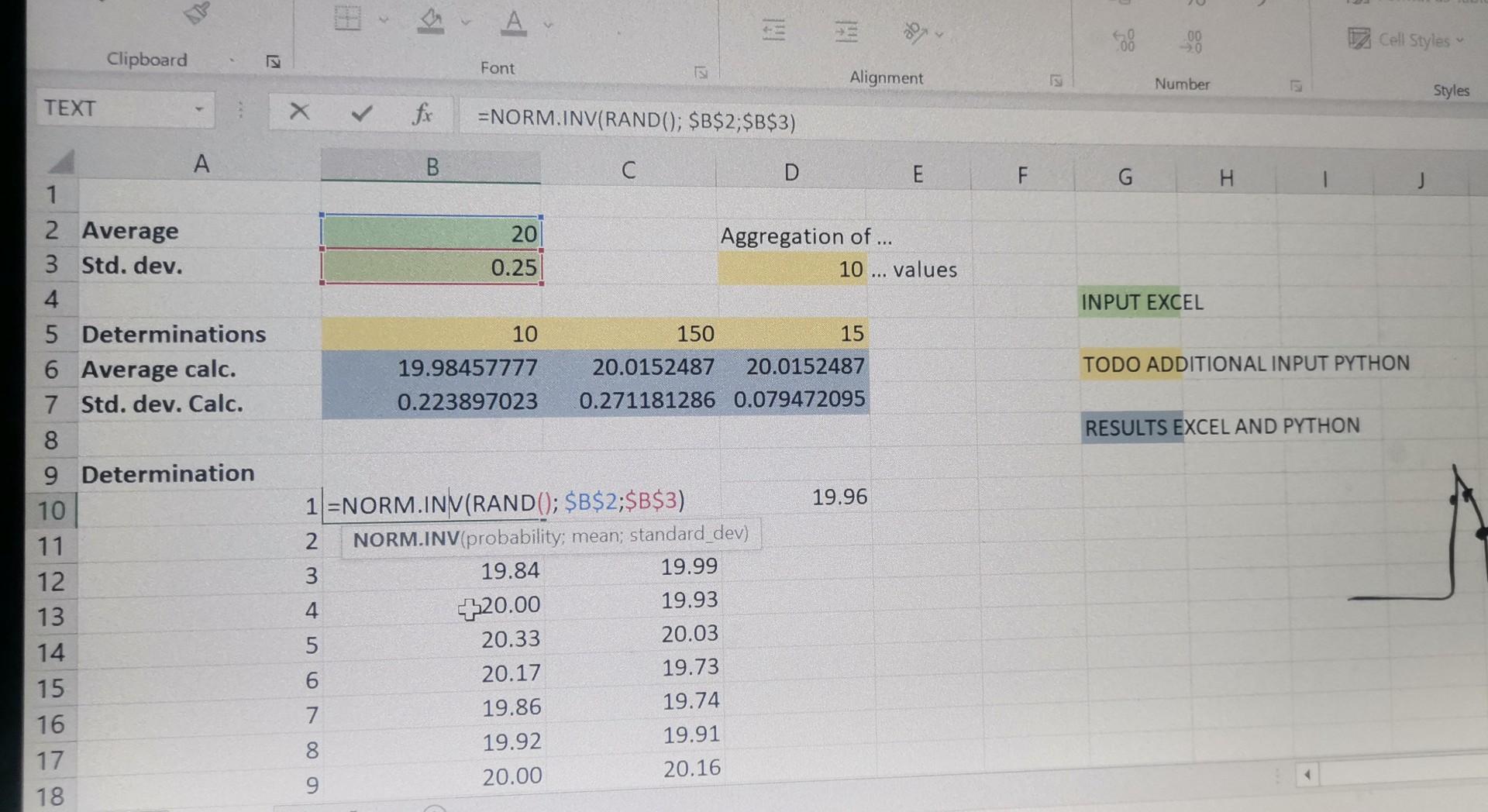Image resolution: width=1488 pixels, height=812 pixels.
Task: Click the Select All corner triangle
Action: click(60, 161)
